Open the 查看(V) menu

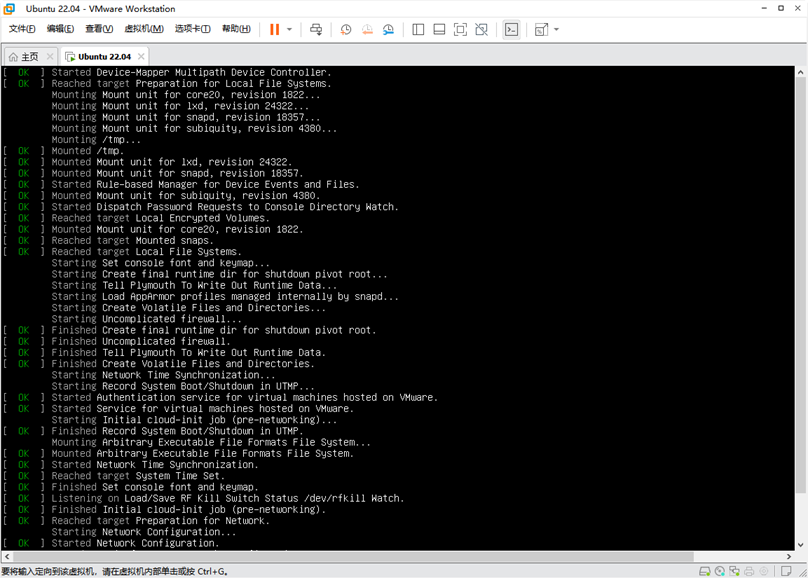[x=99, y=29]
